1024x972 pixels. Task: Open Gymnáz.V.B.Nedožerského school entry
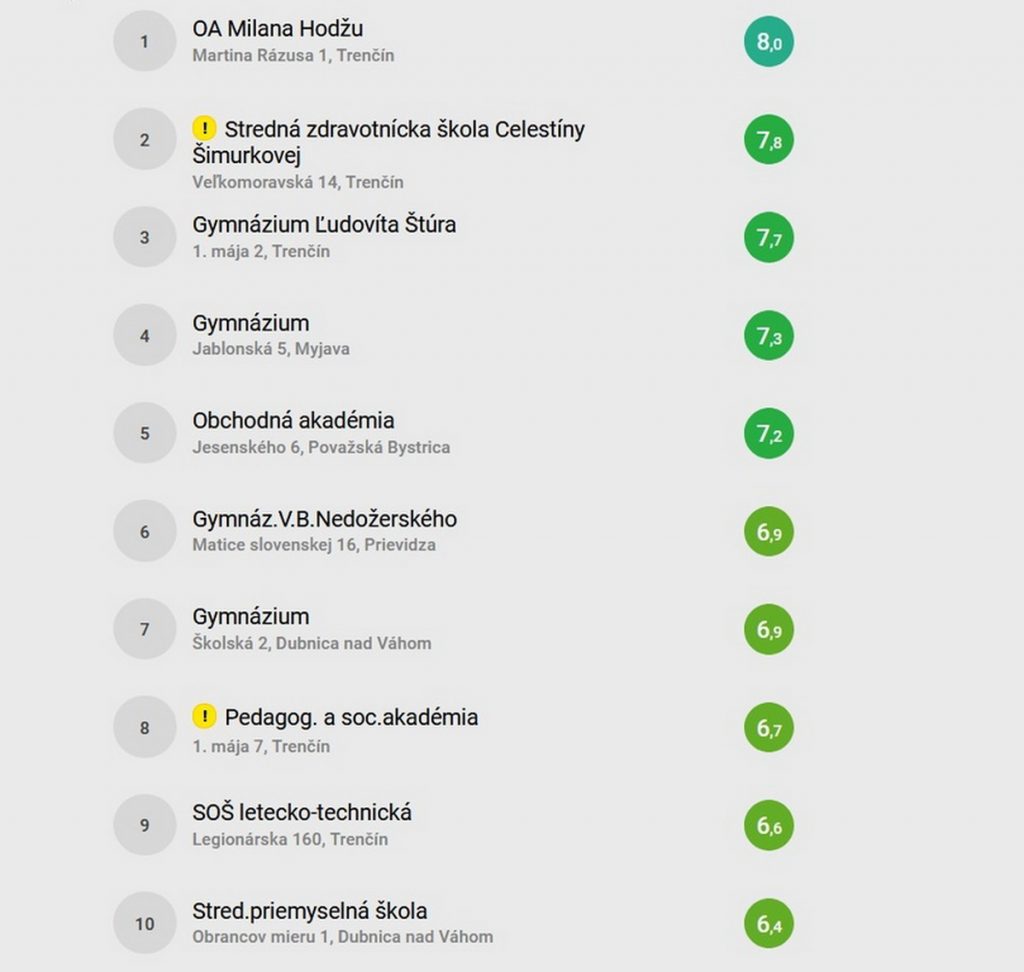pos(325,519)
